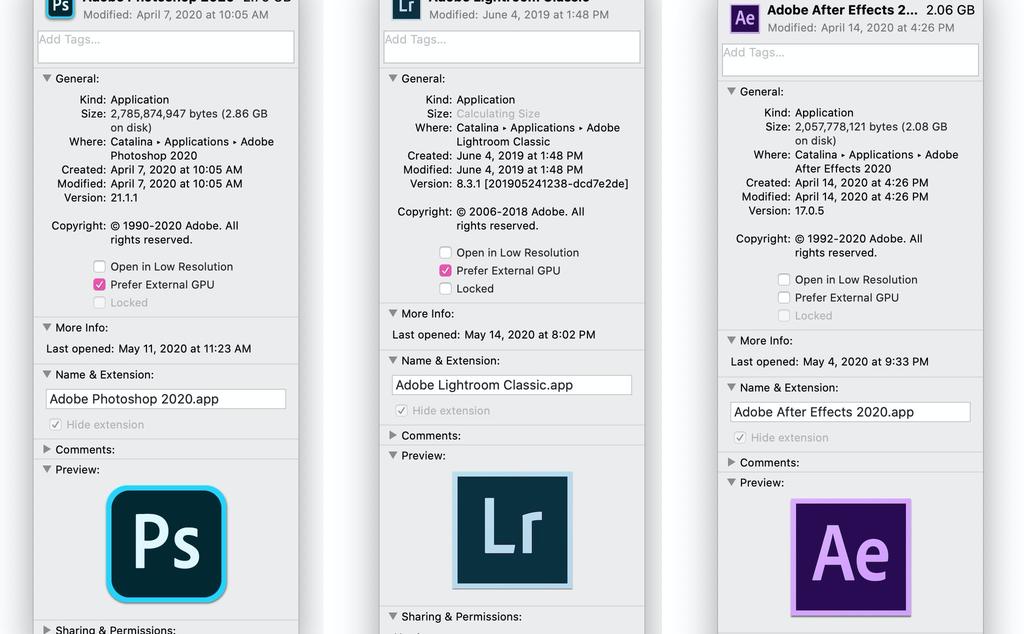Image resolution: width=1024 pixels, height=634 pixels.
Task: Click the large After Effects Ae preview icon
Action: click(x=851, y=557)
